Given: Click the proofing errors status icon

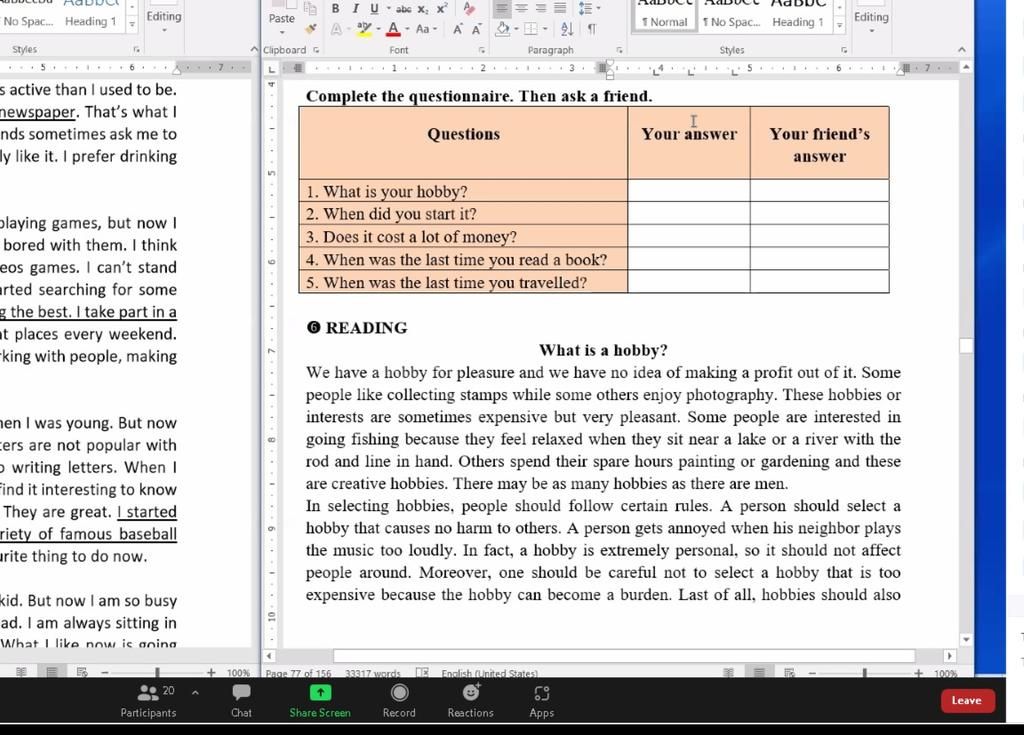Looking at the screenshot, I should 423,672.
